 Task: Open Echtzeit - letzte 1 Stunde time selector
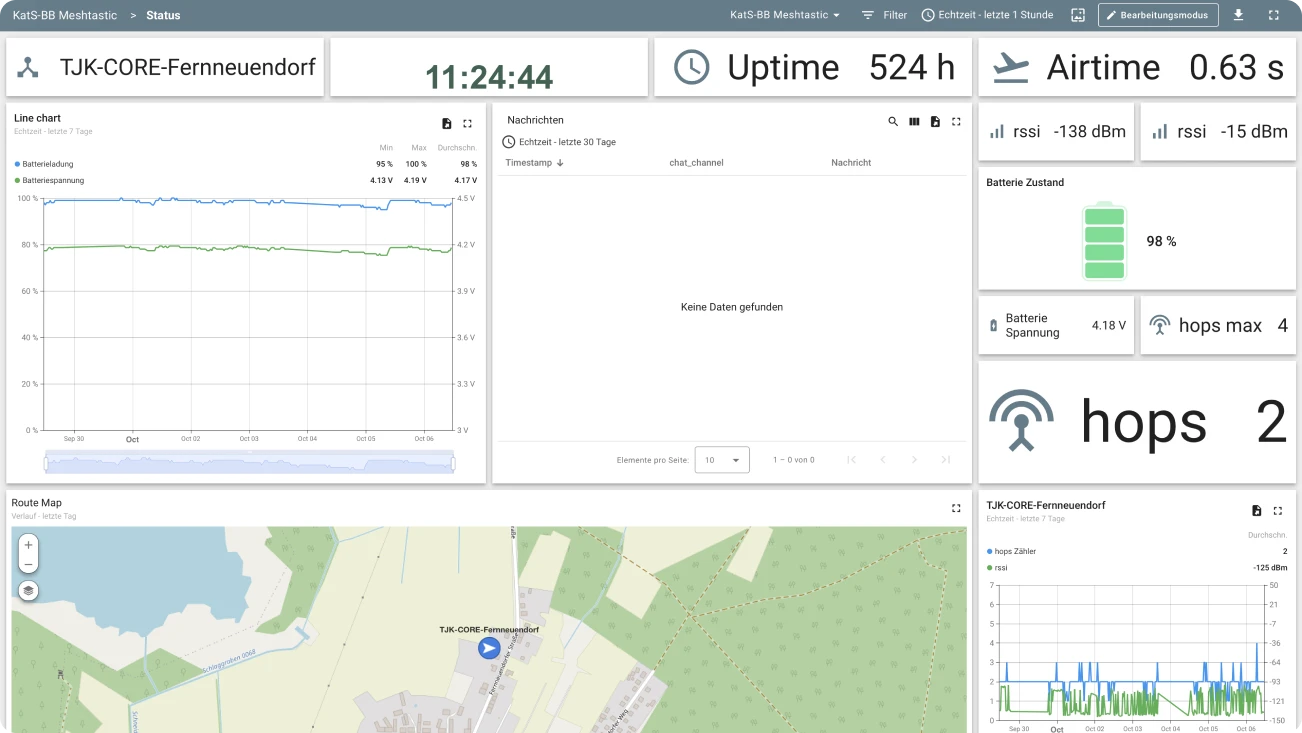click(x=987, y=15)
